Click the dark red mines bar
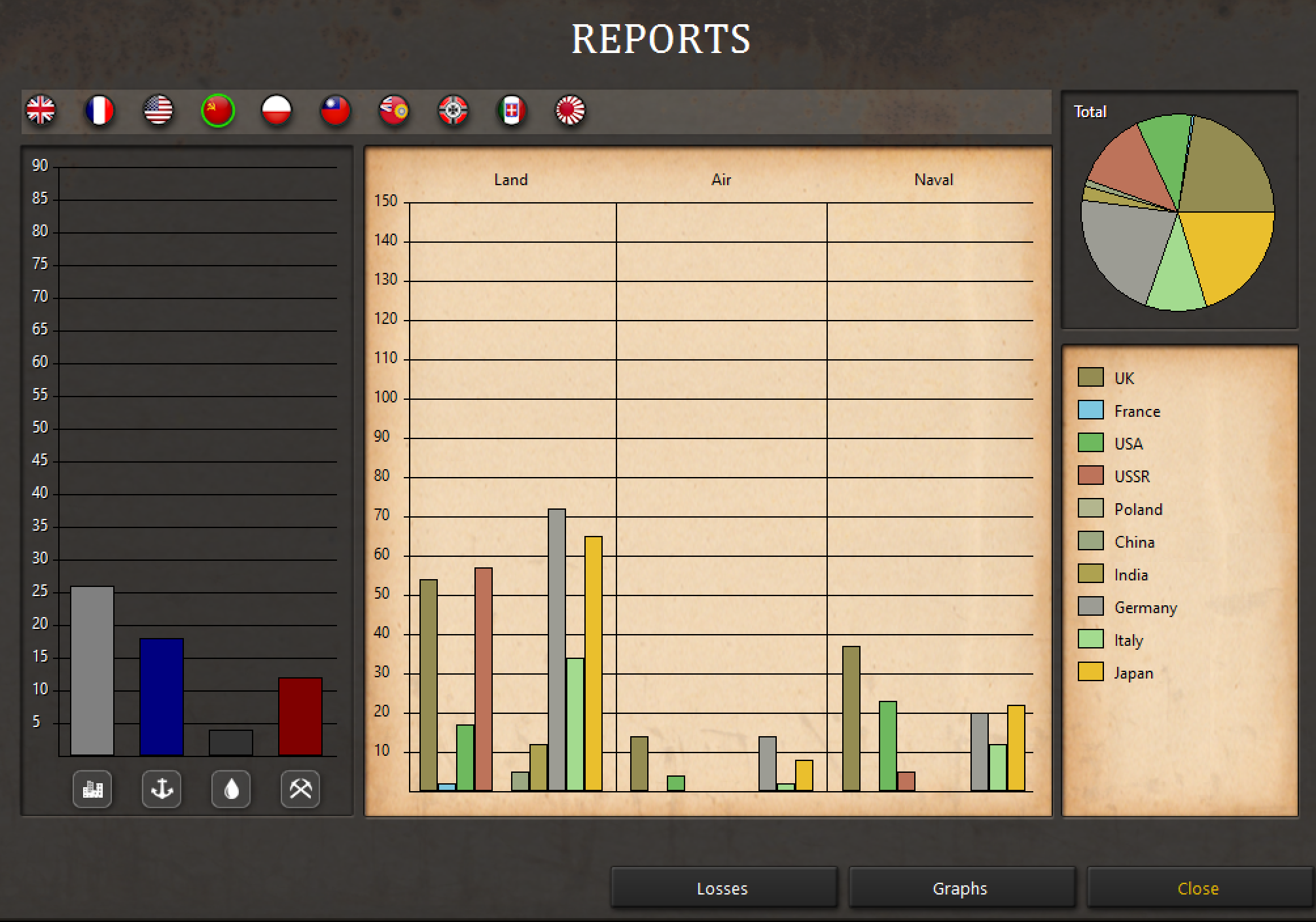The height and width of the screenshot is (922, 1316). (300, 717)
